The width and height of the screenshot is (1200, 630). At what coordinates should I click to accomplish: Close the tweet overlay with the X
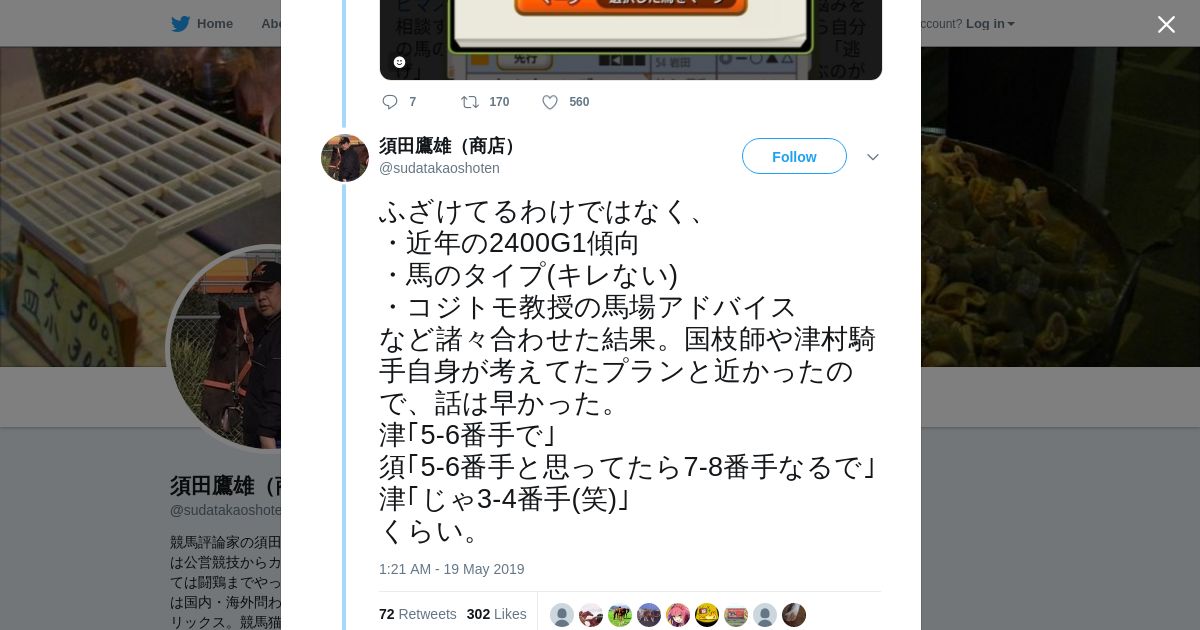coord(1166,25)
